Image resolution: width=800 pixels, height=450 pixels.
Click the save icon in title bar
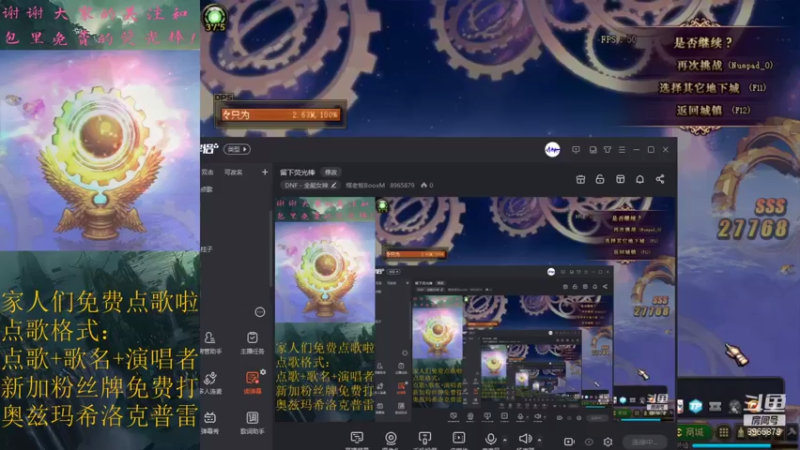593,149
